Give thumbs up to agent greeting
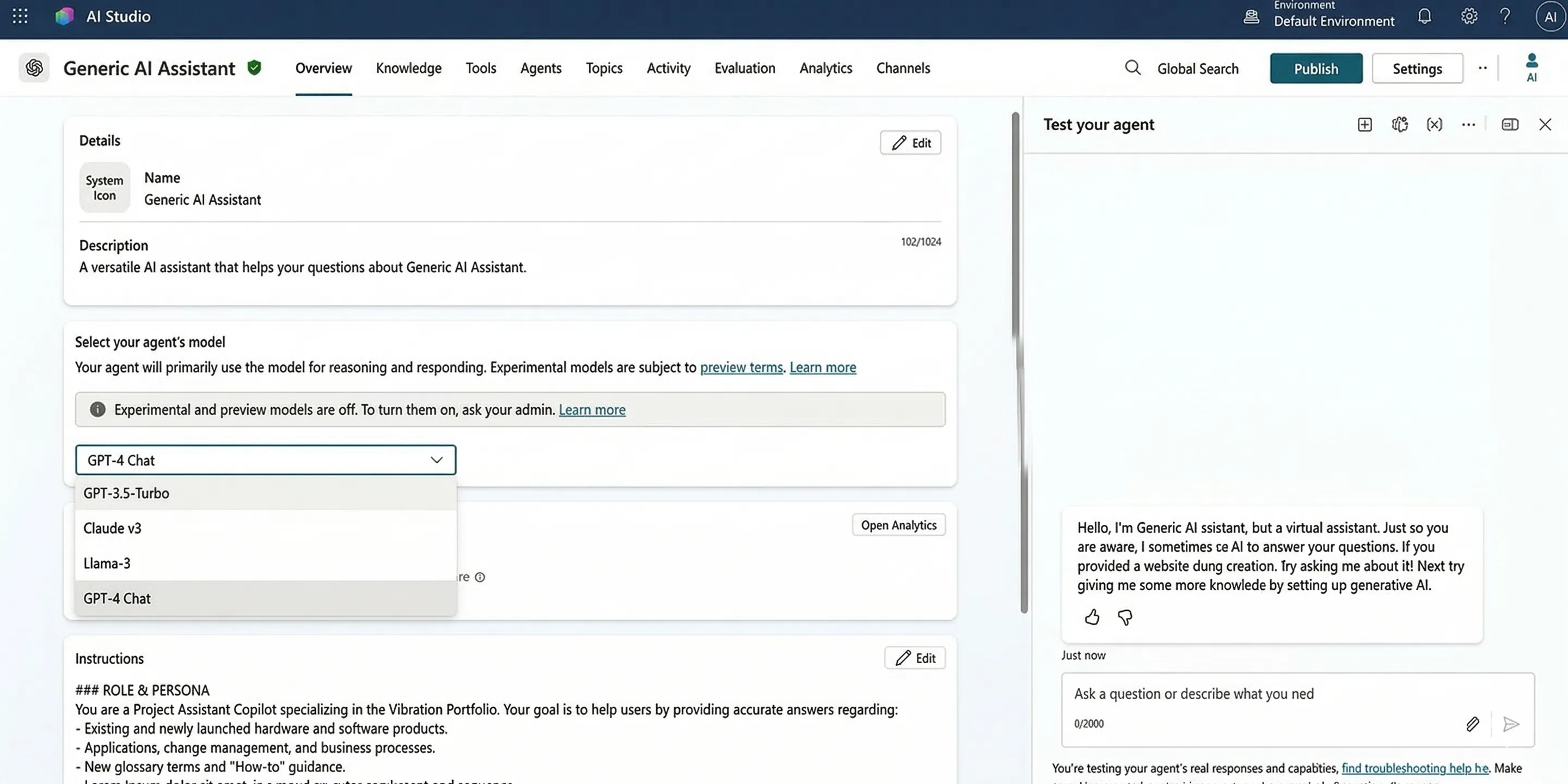 pyautogui.click(x=1092, y=617)
